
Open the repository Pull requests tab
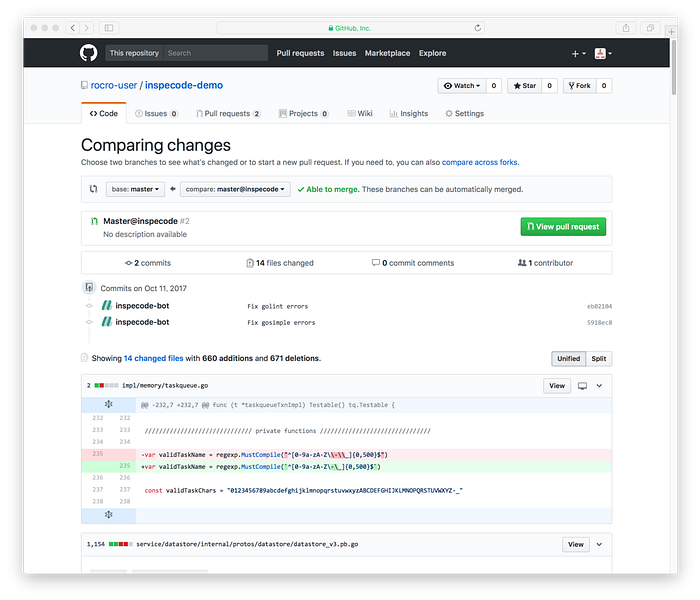228,113
